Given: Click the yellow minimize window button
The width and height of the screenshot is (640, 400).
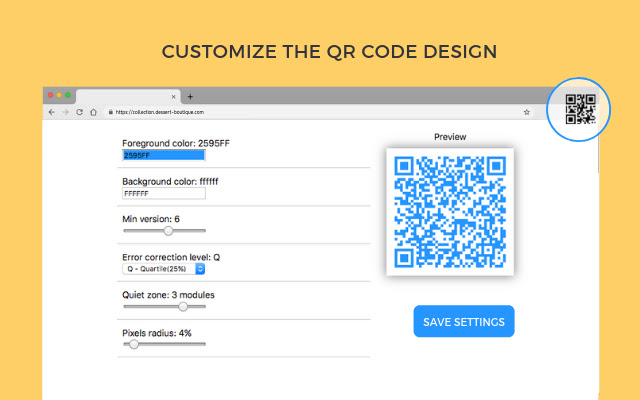Looking at the screenshot, I should [x=59, y=95].
